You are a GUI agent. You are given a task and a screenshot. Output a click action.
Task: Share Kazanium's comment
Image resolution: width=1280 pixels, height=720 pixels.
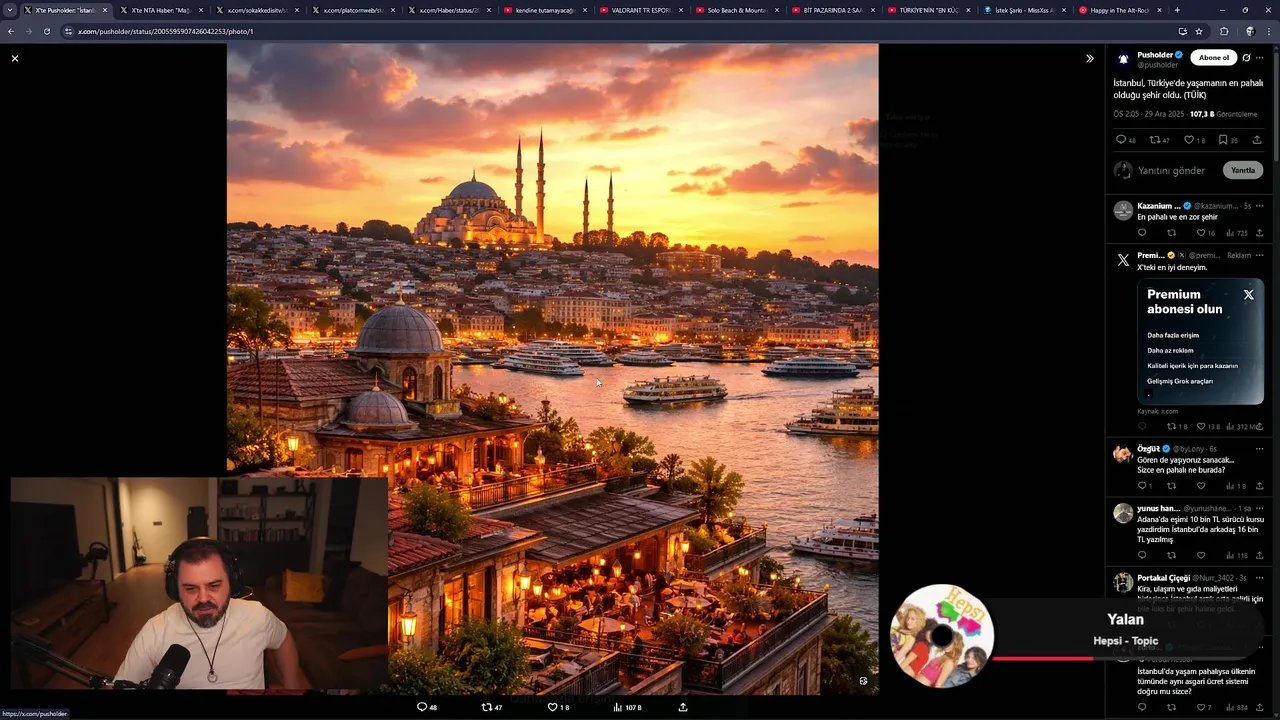[1259, 233]
